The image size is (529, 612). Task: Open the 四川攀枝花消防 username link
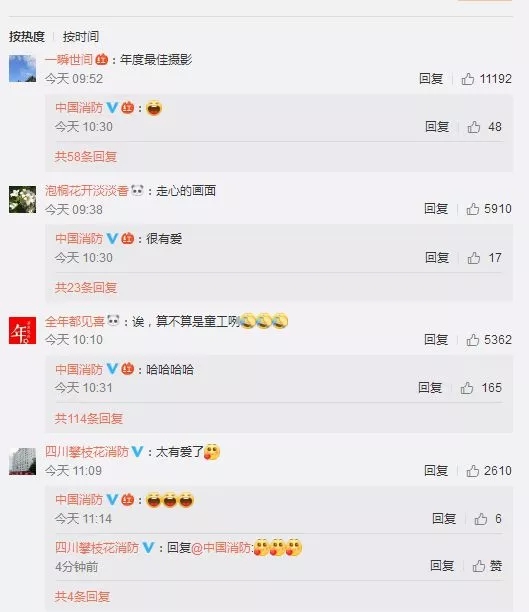87,452
